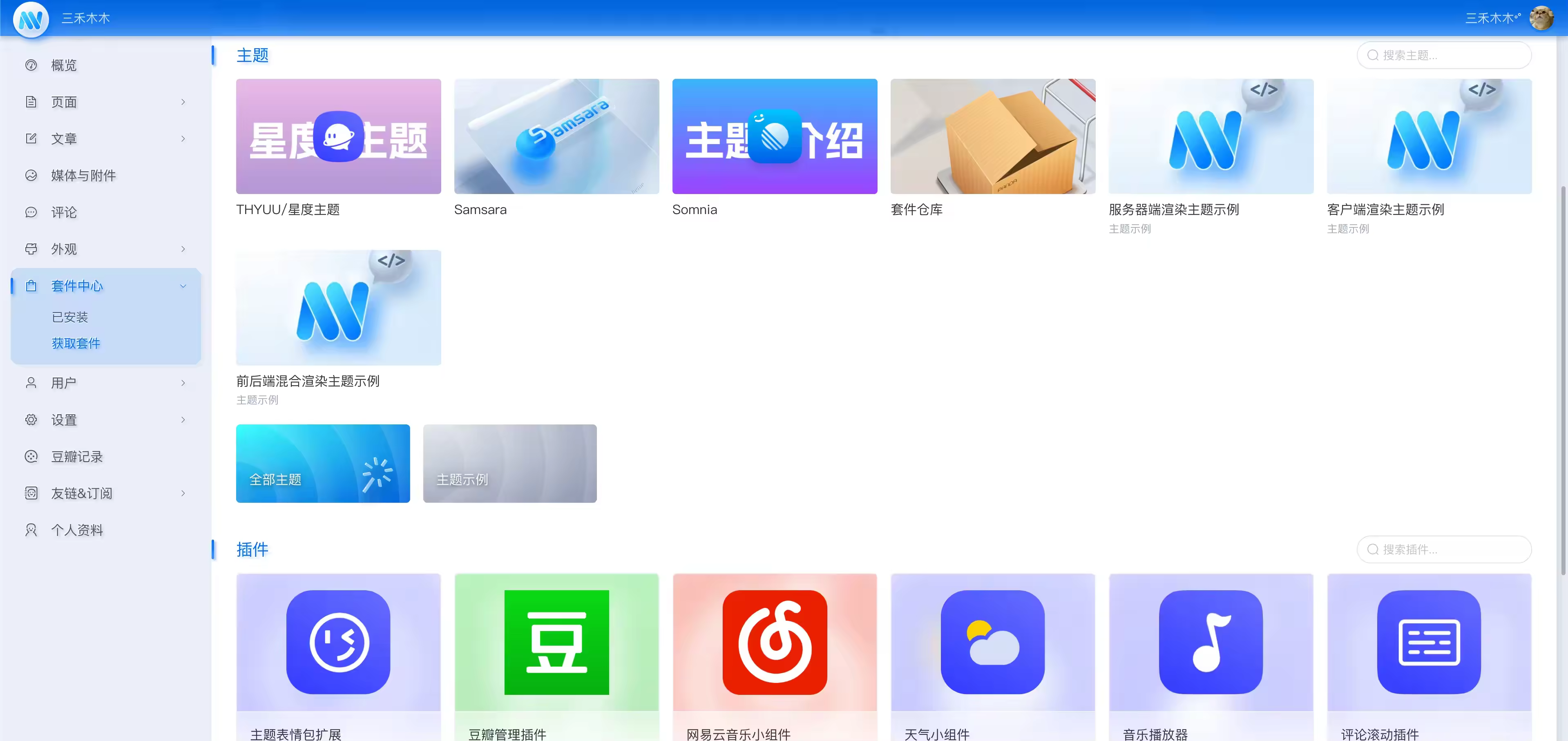Click the search icon in 搜索插件 box
1568x741 pixels.
point(1373,549)
